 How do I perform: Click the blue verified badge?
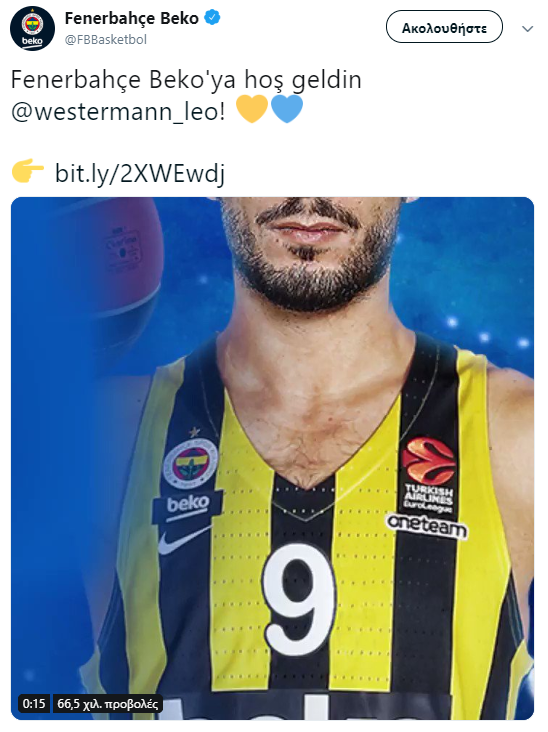point(212,18)
